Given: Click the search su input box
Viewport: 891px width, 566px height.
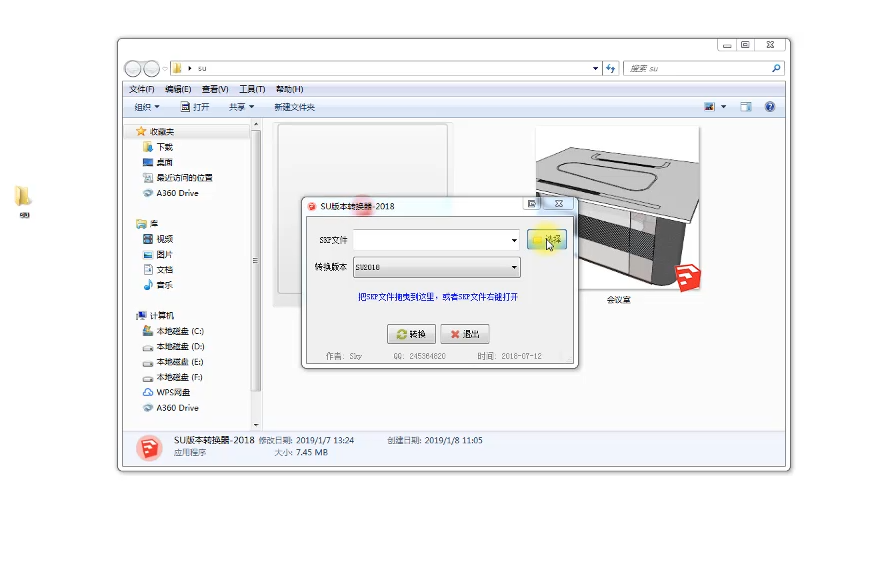Looking at the screenshot, I should coord(697,68).
